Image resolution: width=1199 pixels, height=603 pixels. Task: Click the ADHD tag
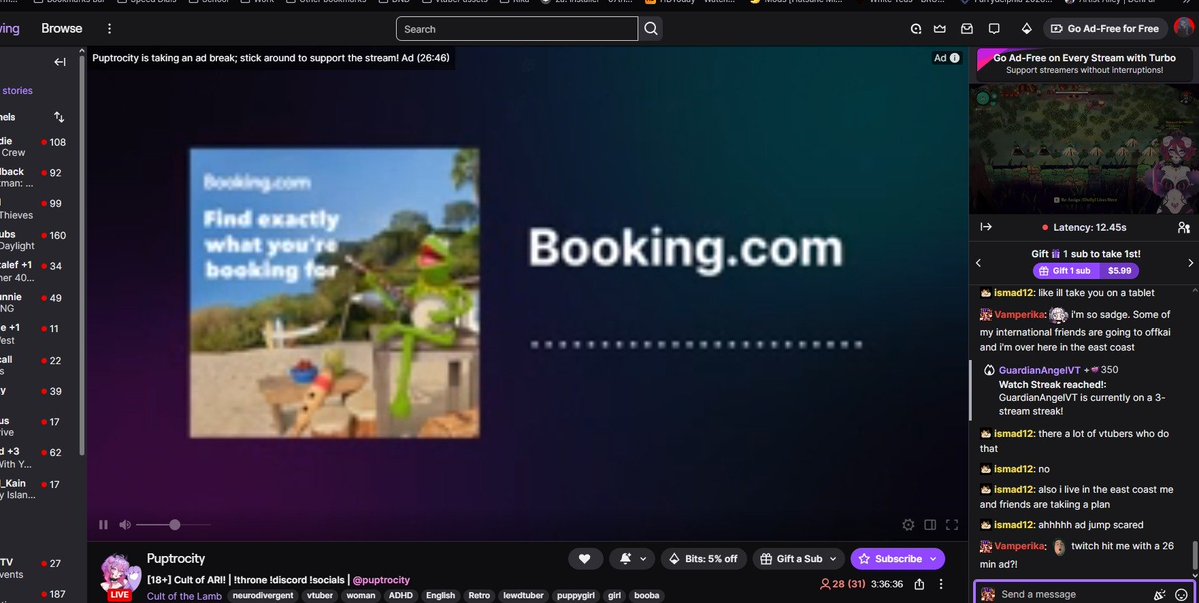pos(401,595)
